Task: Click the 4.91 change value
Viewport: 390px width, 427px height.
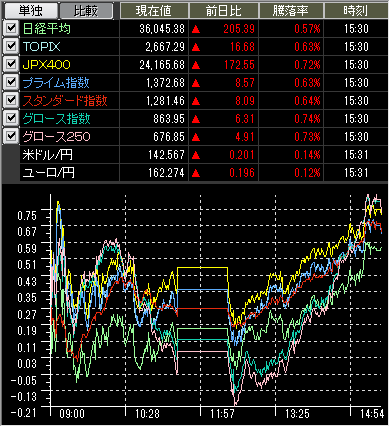Action: (x=245, y=137)
